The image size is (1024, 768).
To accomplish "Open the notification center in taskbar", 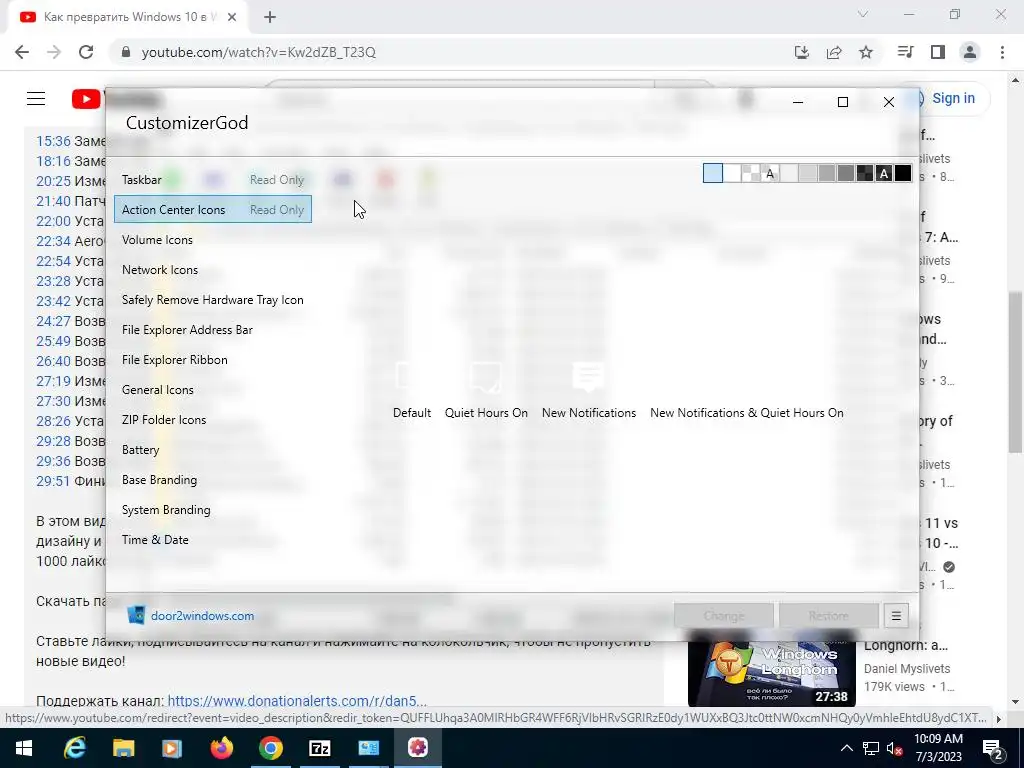I will click(993, 748).
